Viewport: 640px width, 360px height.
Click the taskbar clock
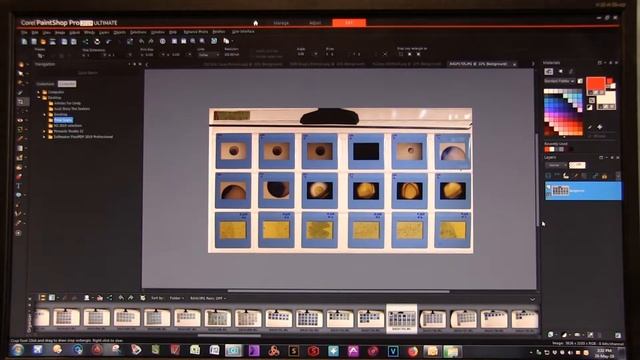point(604,353)
